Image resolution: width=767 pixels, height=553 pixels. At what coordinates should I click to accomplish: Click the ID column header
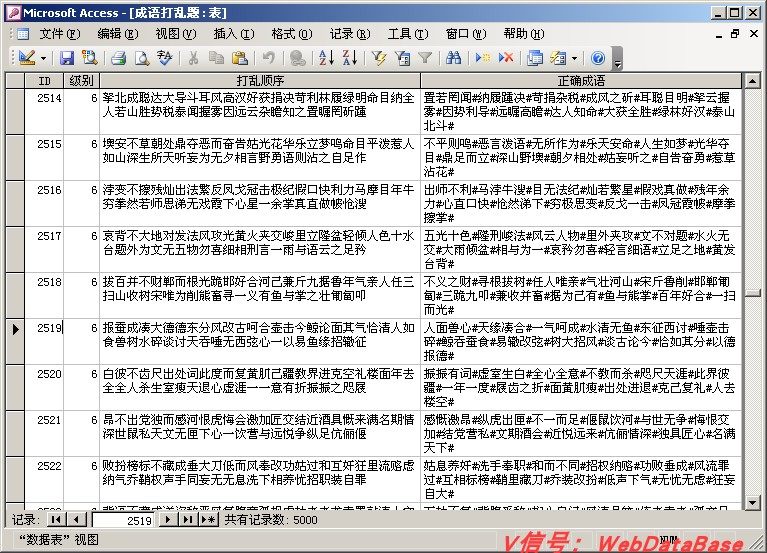(x=44, y=80)
